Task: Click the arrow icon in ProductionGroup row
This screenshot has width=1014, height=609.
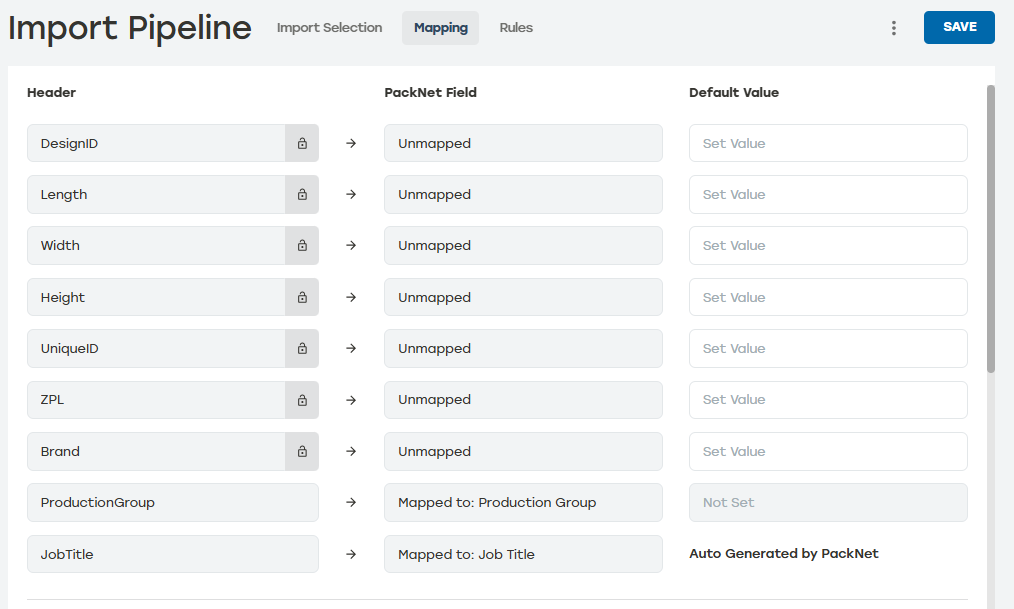Action: pos(351,502)
